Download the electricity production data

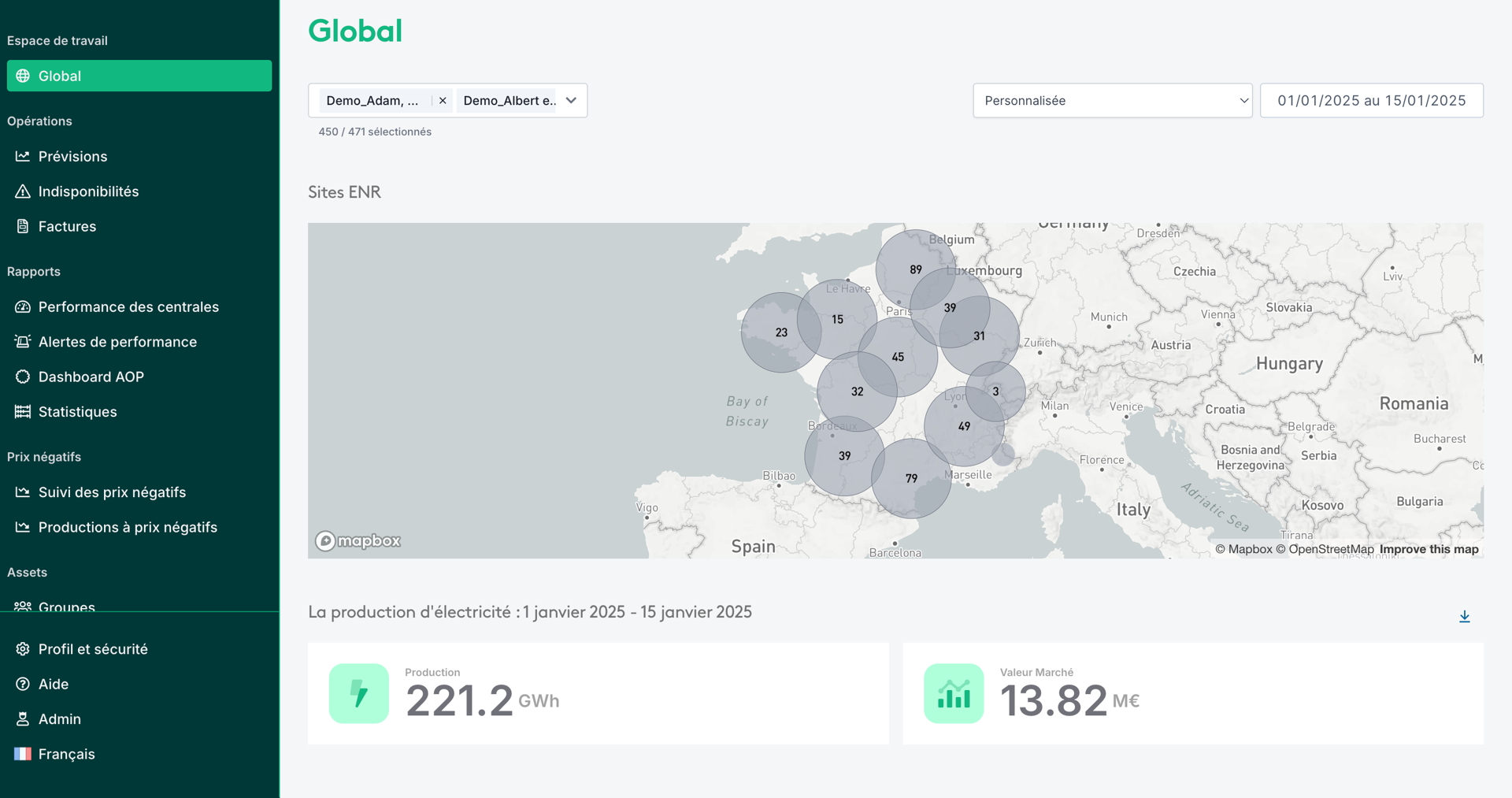pyautogui.click(x=1465, y=616)
